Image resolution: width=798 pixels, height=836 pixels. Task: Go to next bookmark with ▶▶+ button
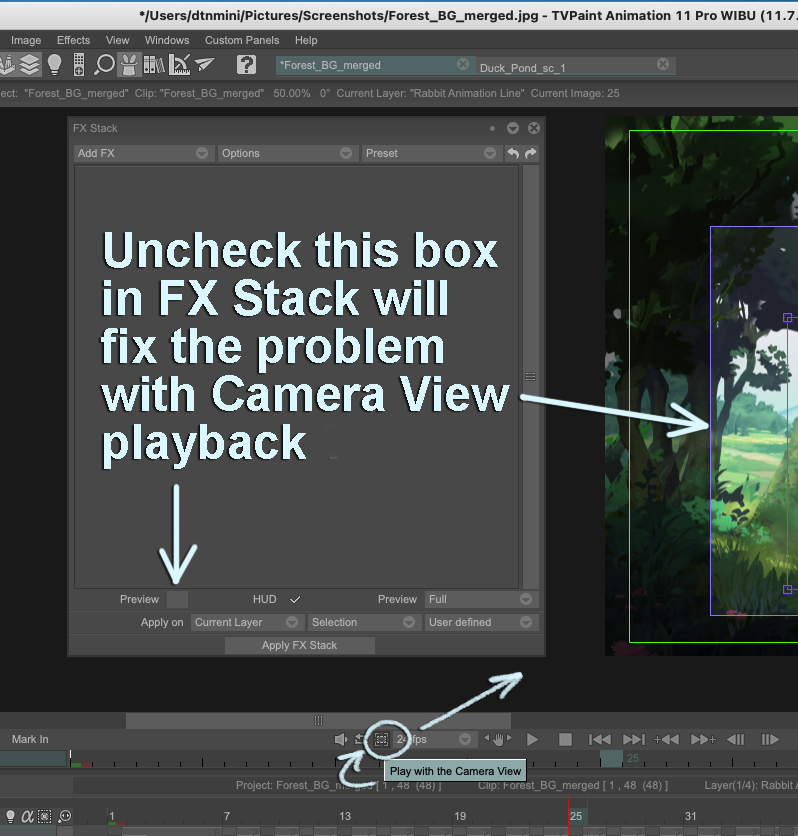(x=704, y=739)
